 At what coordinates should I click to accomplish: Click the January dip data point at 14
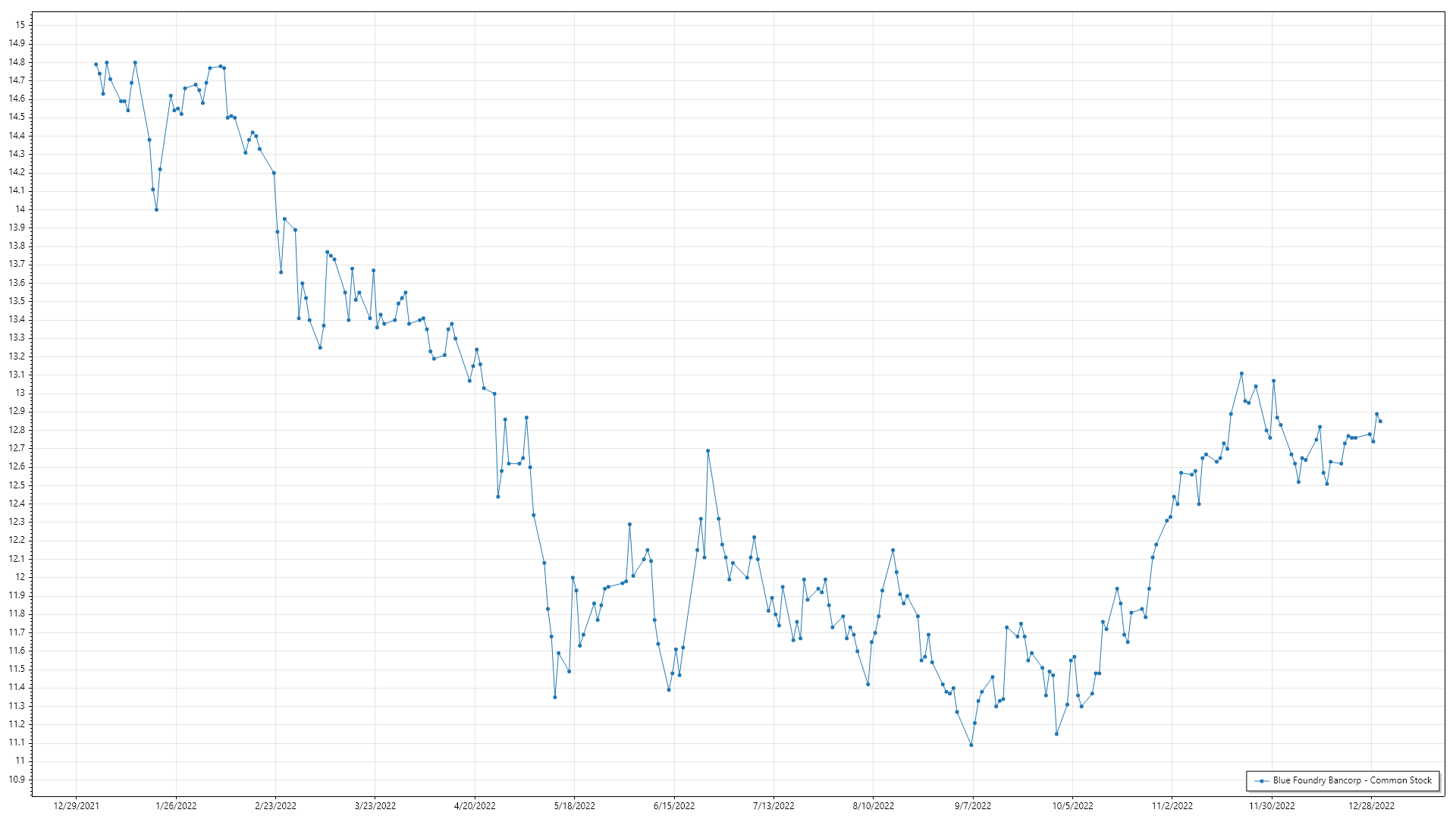(156, 209)
